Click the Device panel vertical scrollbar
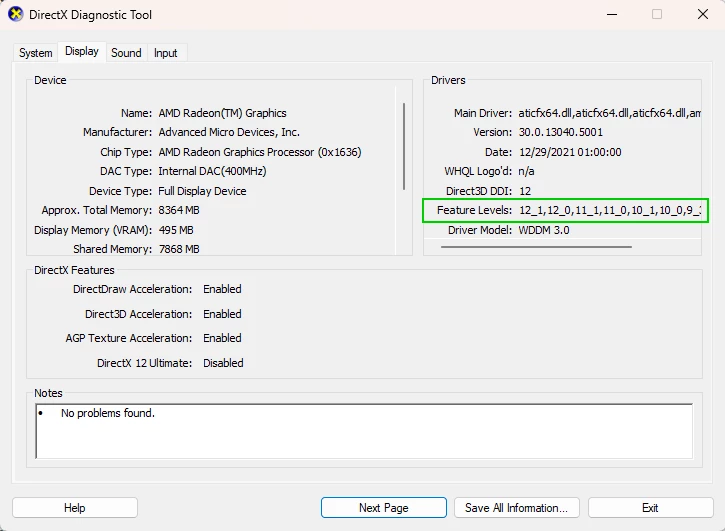This screenshot has width=725, height=531. pos(404,146)
